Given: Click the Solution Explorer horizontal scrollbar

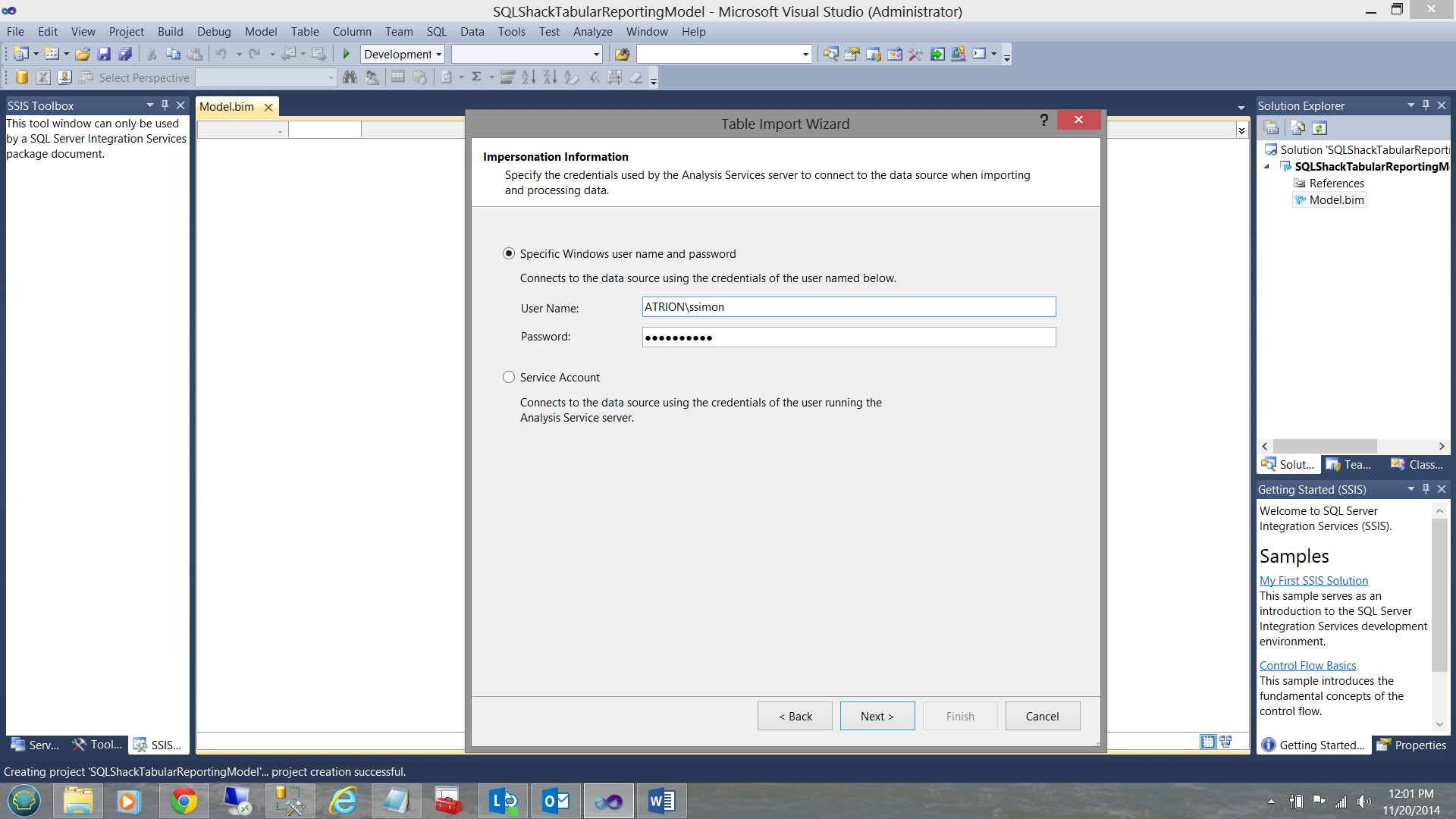Looking at the screenshot, I should click(x=1324, y=447).
